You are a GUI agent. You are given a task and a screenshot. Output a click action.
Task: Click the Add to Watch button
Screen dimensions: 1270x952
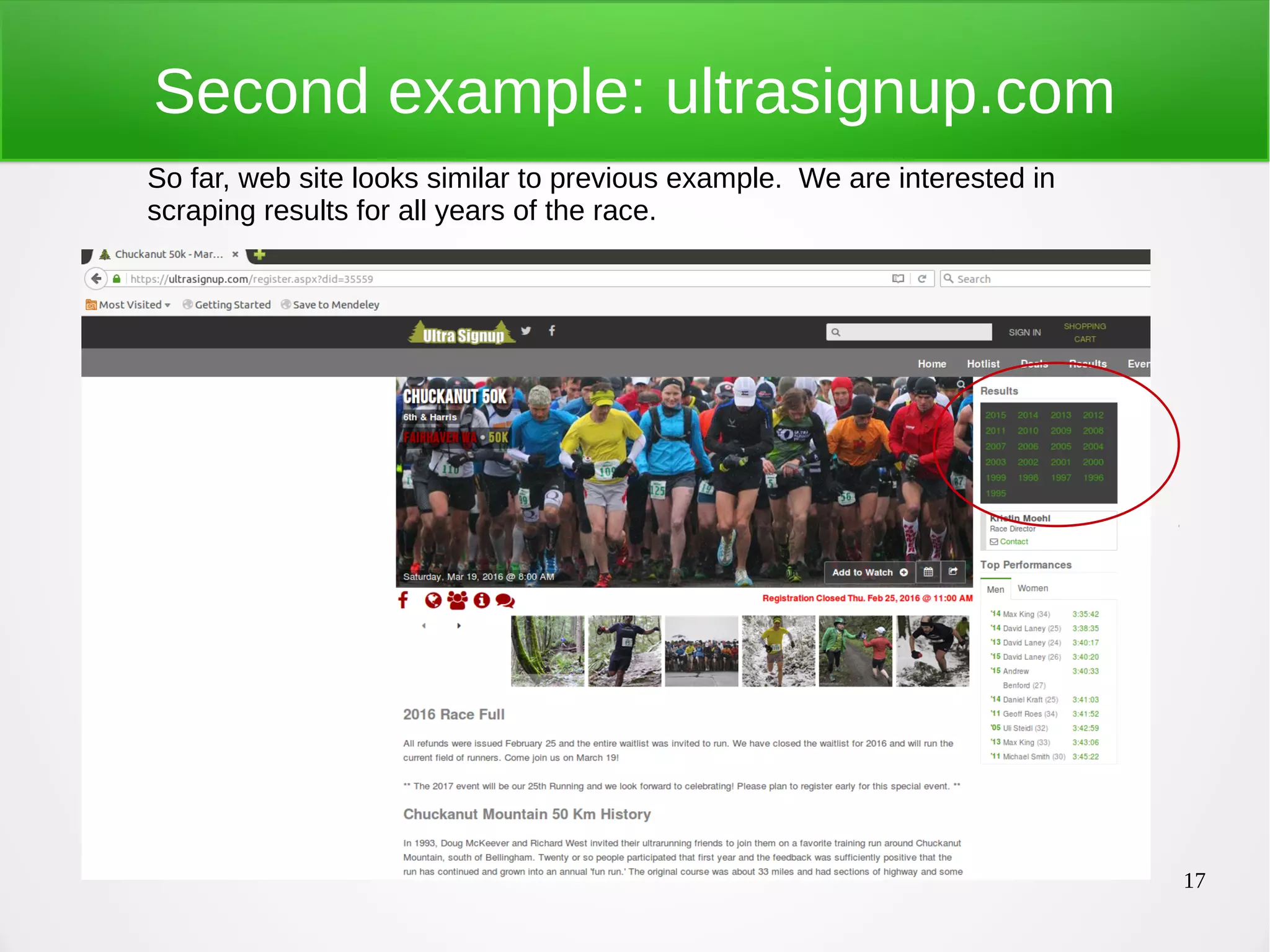869,572
